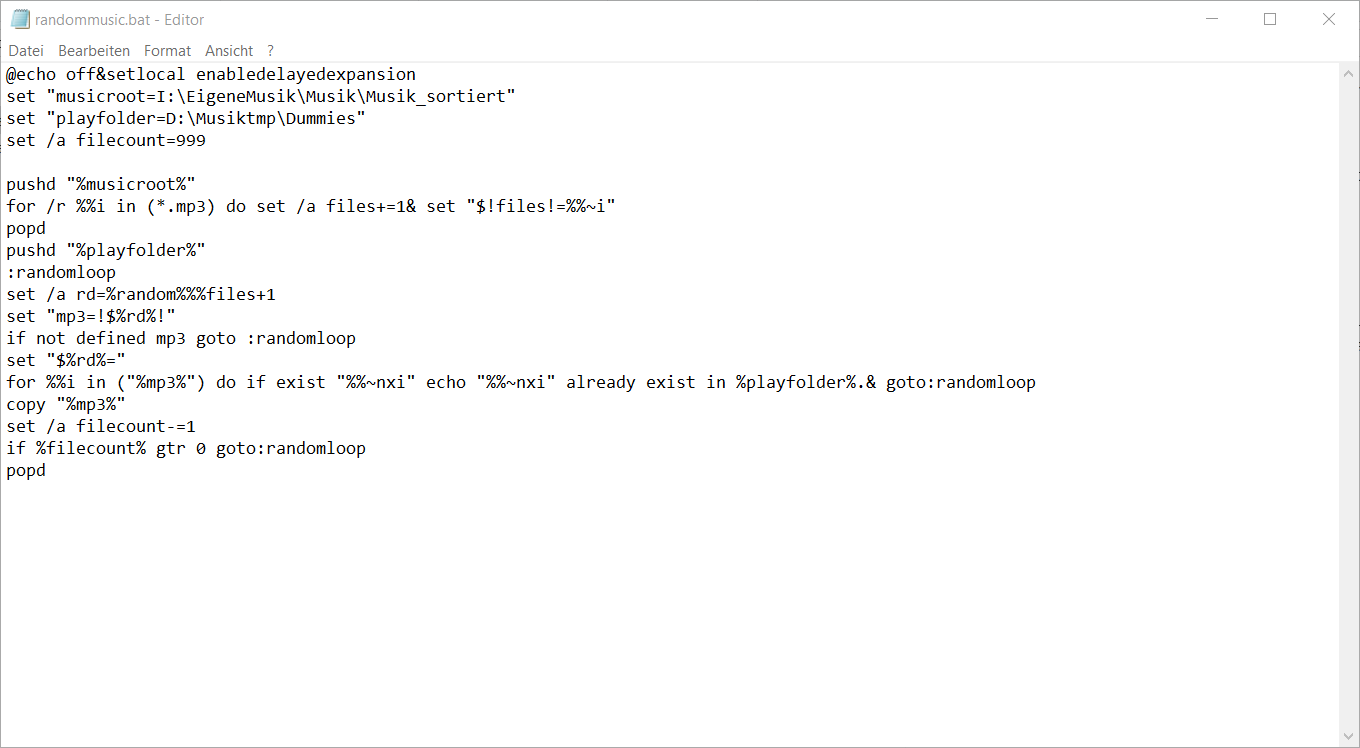Image resolution: width=1360 pixels, height=748 pixels.
Task: Open the Bearbeiten menu
Action: click(94, 50)
